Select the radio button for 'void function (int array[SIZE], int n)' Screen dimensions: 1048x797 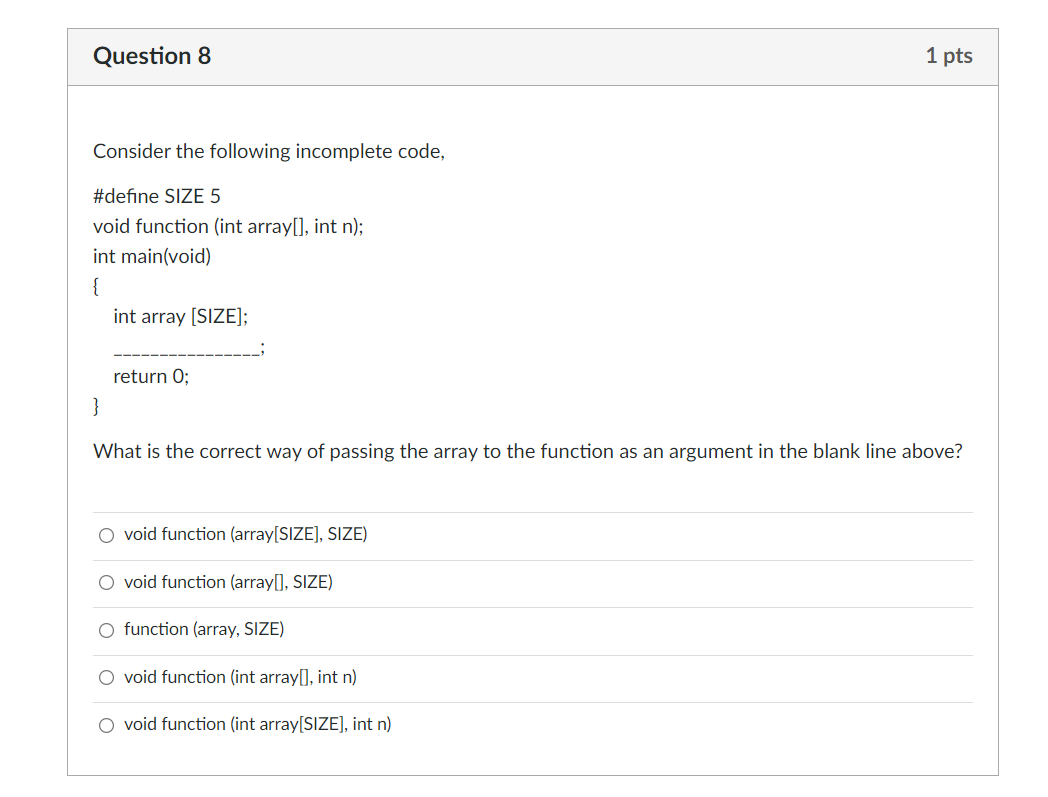pyautogui.click(x=106, y=725)
